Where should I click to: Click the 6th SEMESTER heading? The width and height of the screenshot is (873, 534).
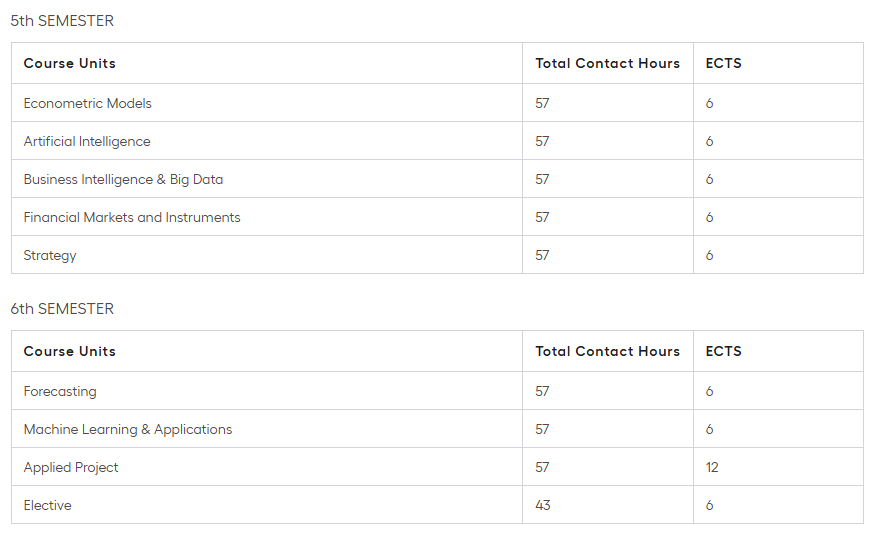pyautogui.click(x=62, y=309)
